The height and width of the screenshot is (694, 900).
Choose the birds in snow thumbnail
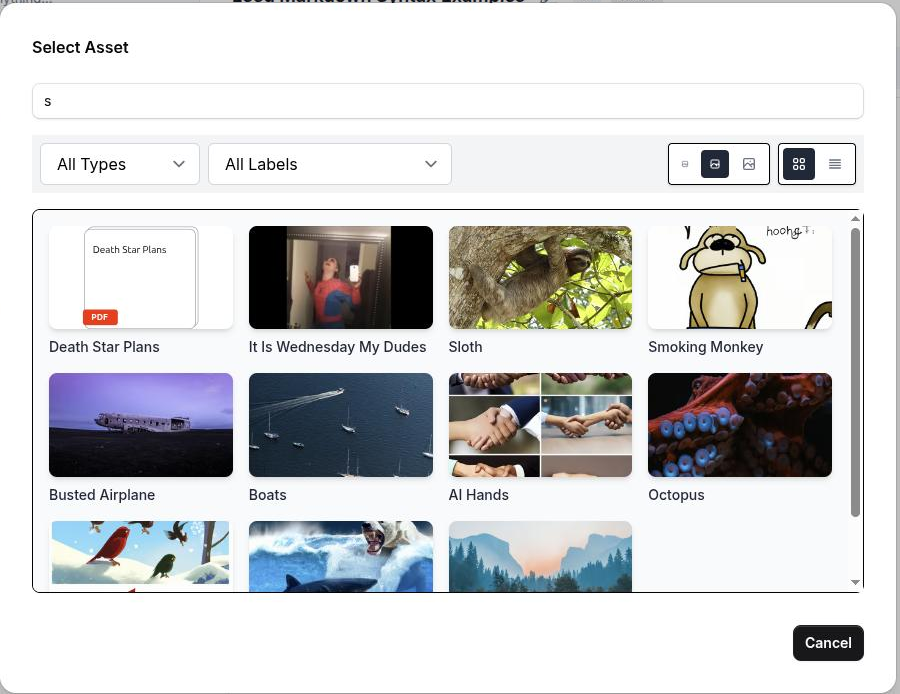[x=141, y=556]
